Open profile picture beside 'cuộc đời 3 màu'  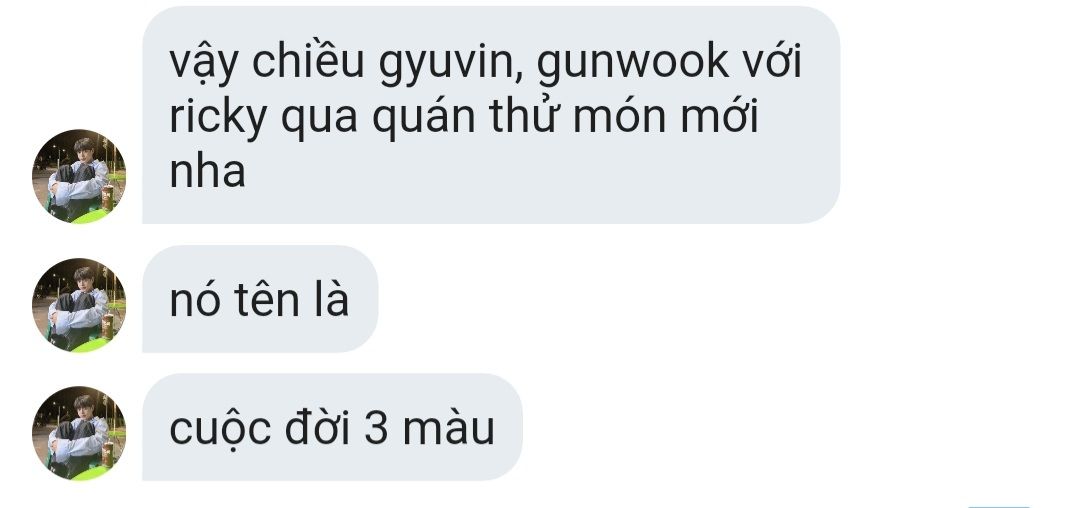pyautogui.click(x=79, y=433)
